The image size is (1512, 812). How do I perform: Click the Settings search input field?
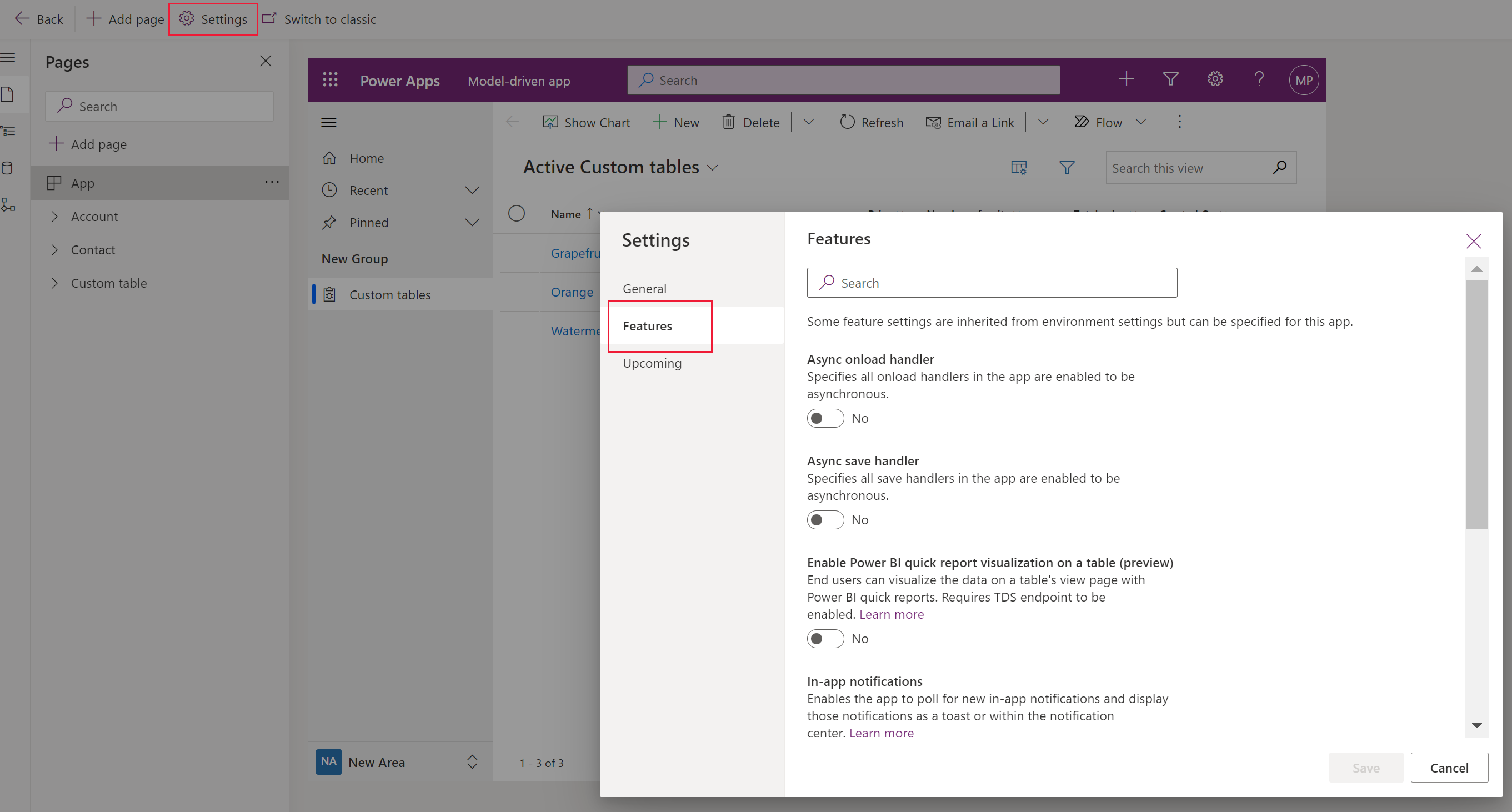[992, 282]
